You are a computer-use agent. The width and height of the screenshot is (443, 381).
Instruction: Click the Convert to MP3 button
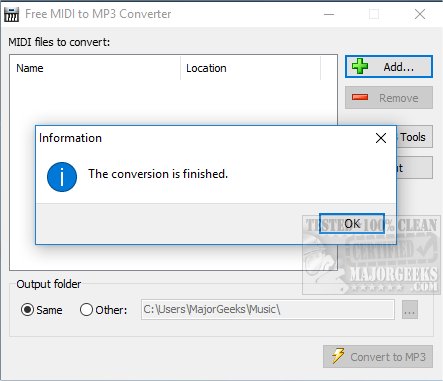pyautogui.click(x=378, y=357)
